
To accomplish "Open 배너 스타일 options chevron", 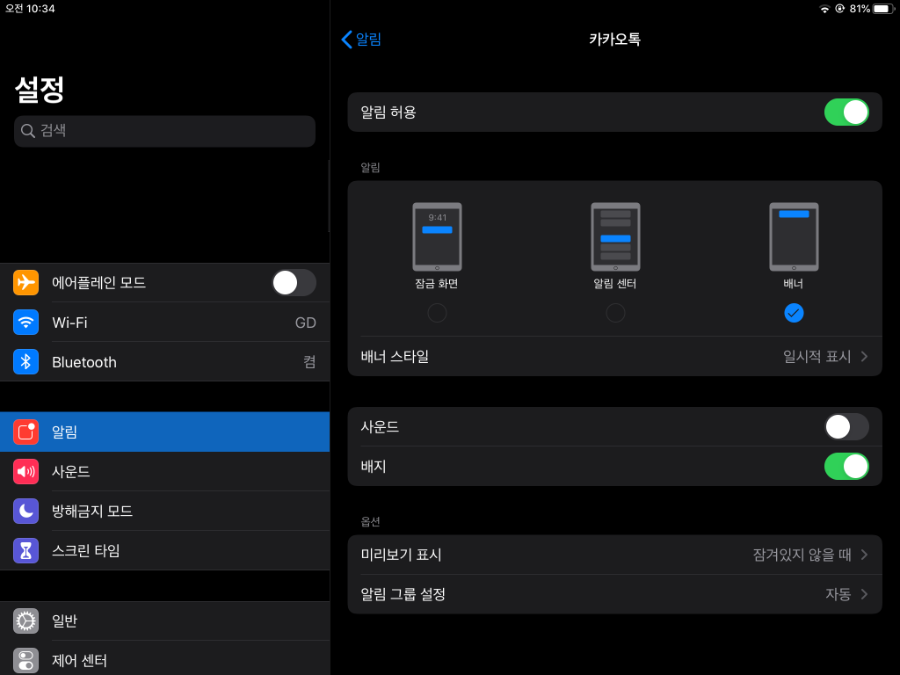I will pyautogui.click(x=864, y=356).
